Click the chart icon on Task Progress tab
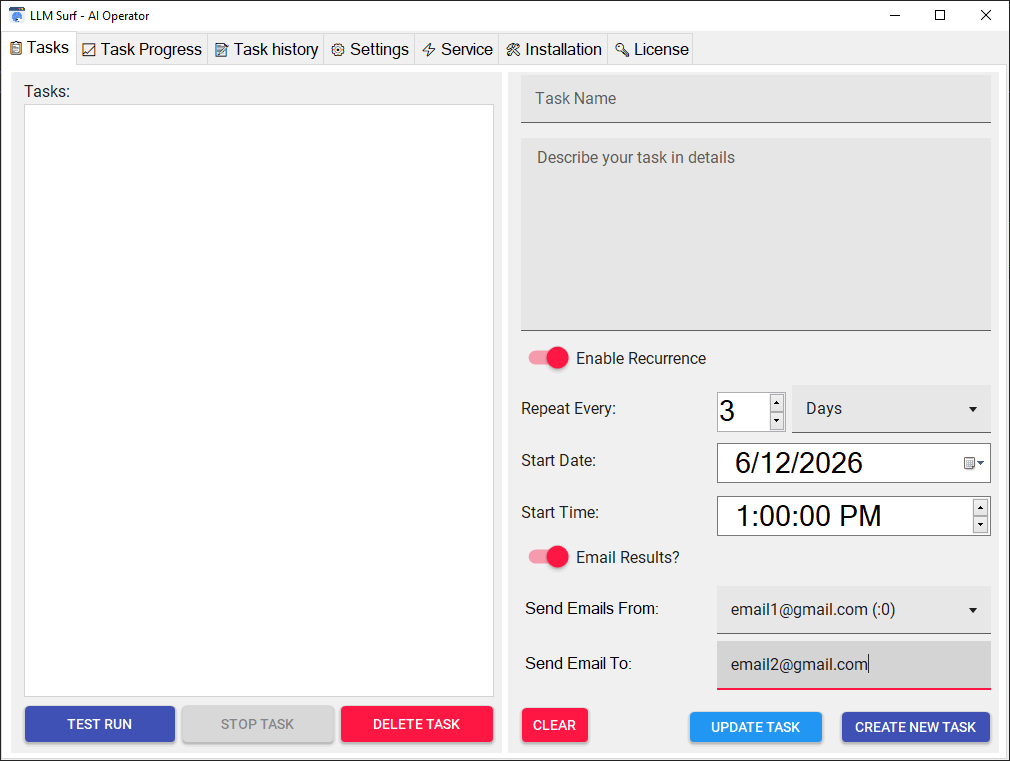Image resolution: width=1010 pixels, height=761 pixels. coord(88,48)
